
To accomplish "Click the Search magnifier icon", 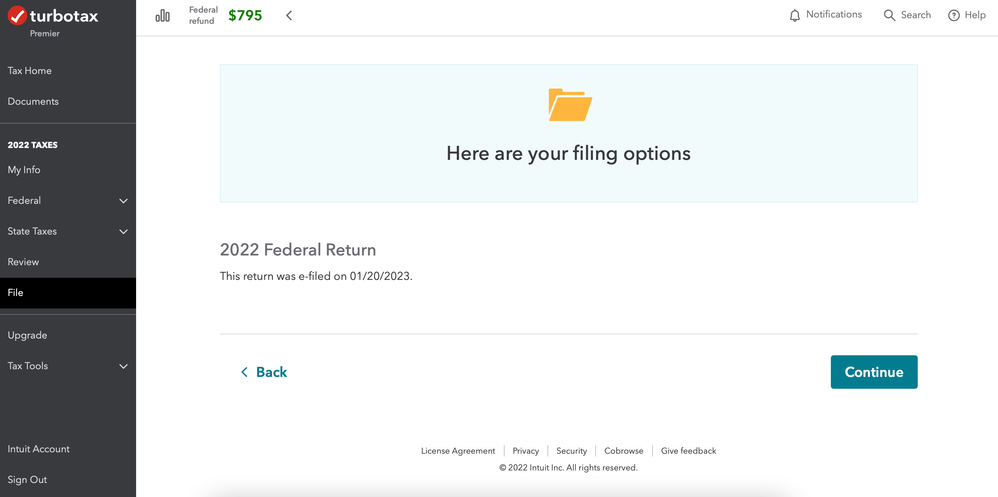I will (889, 15).
